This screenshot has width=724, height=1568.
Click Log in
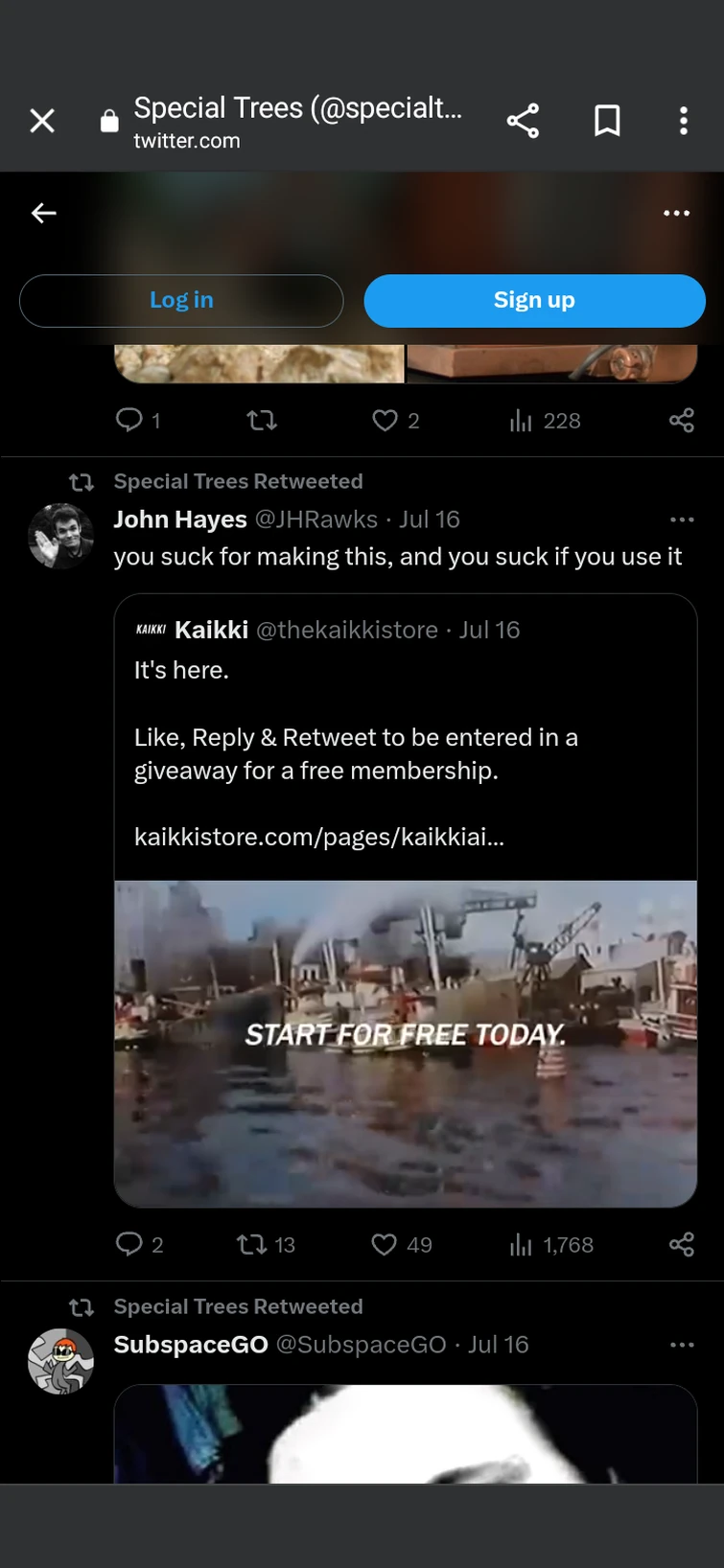click(x=181, y=300)
